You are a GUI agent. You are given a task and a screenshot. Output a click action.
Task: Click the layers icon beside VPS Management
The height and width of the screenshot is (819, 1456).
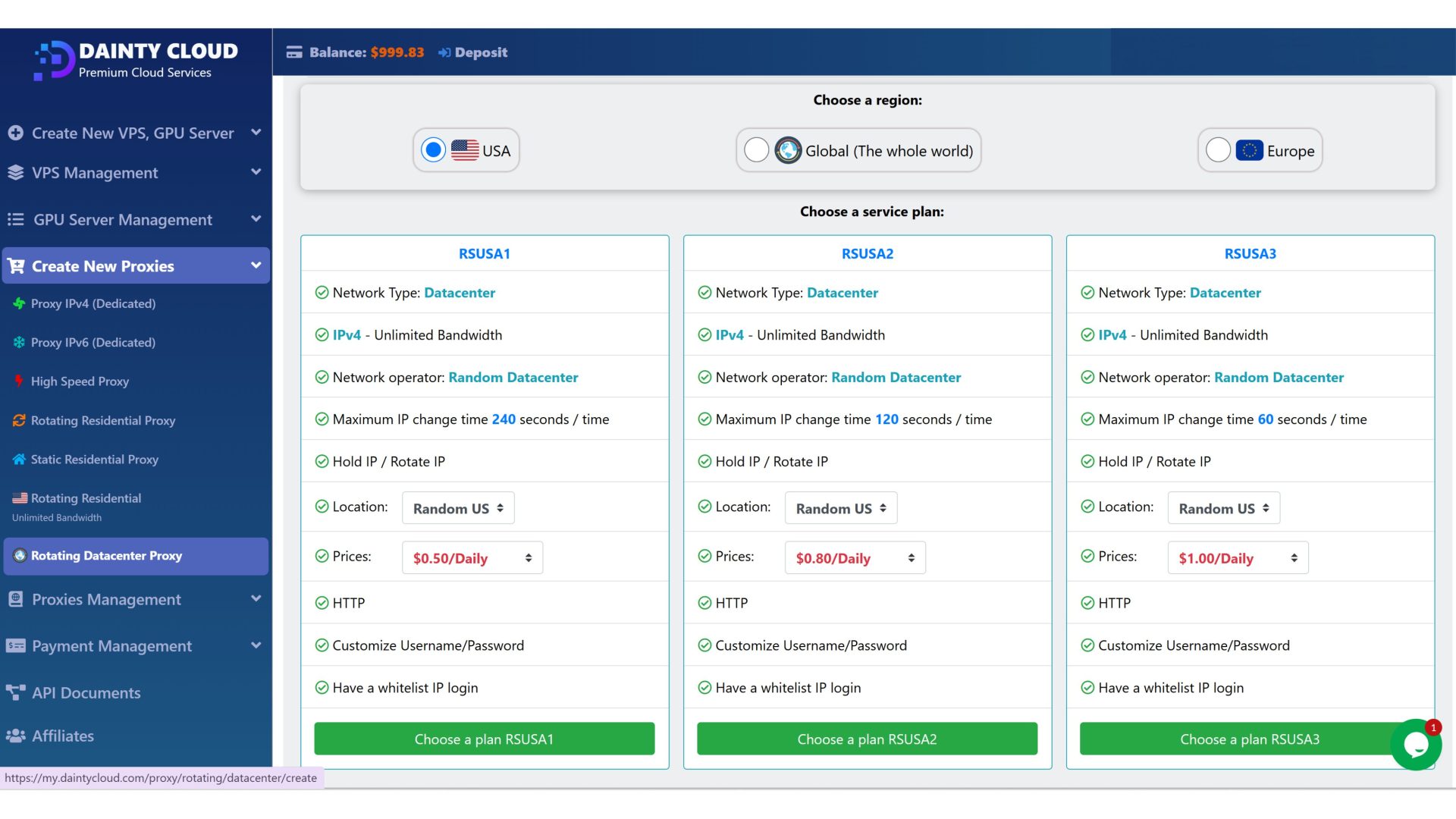pyautogui.click(x=15, y=173)
